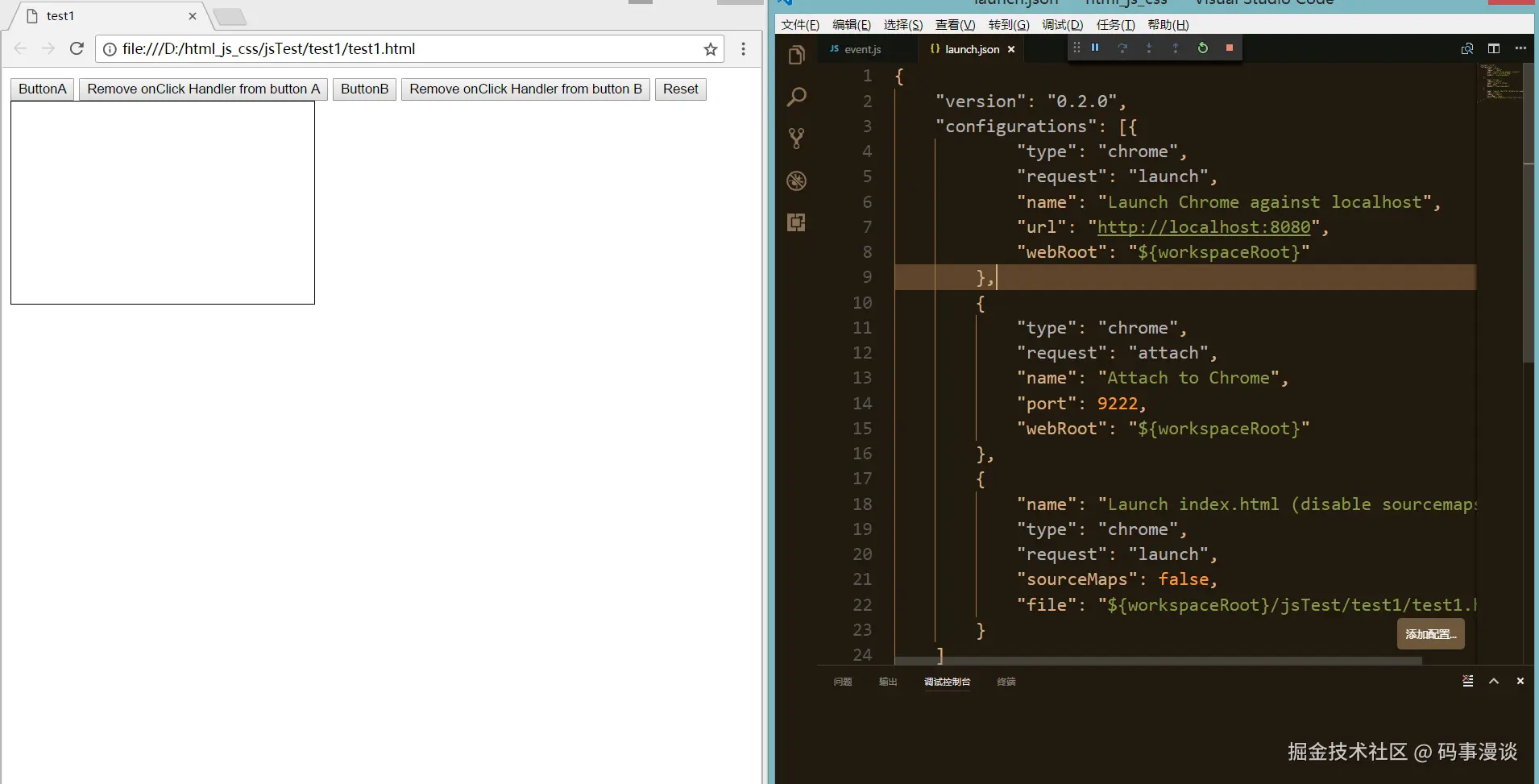This screenshot has width=1539, height=784.
Task: Maximize the bottom panel with the chevron
Action: tap(1495, 681)
